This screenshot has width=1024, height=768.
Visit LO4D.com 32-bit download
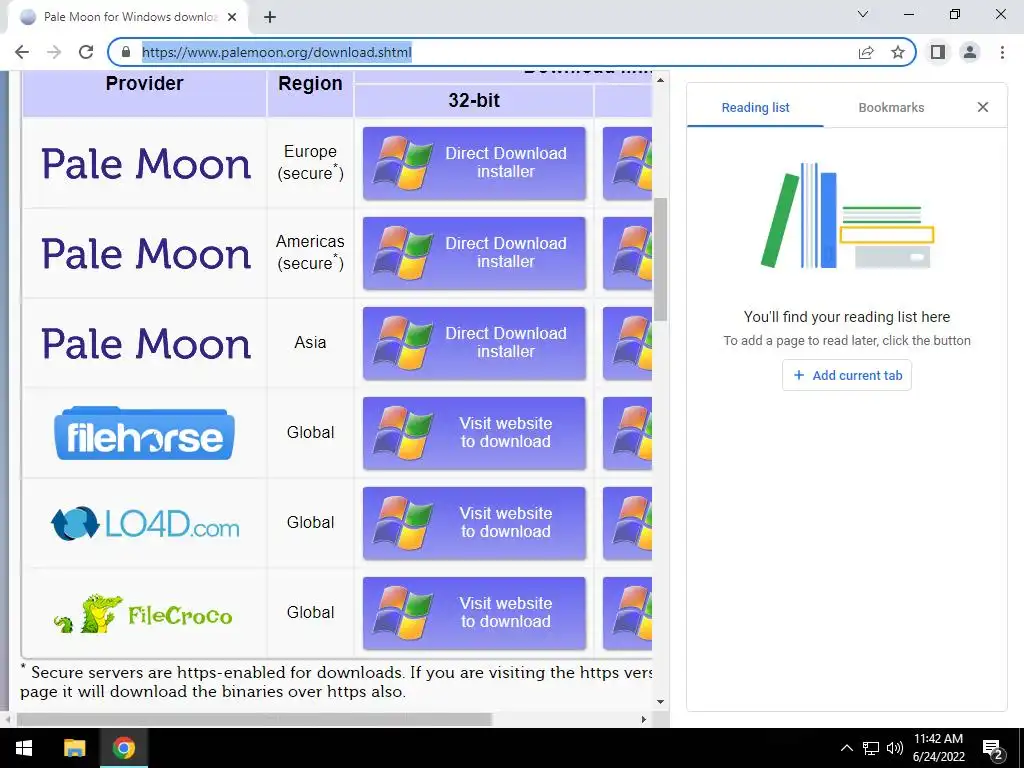pos(474,523)
